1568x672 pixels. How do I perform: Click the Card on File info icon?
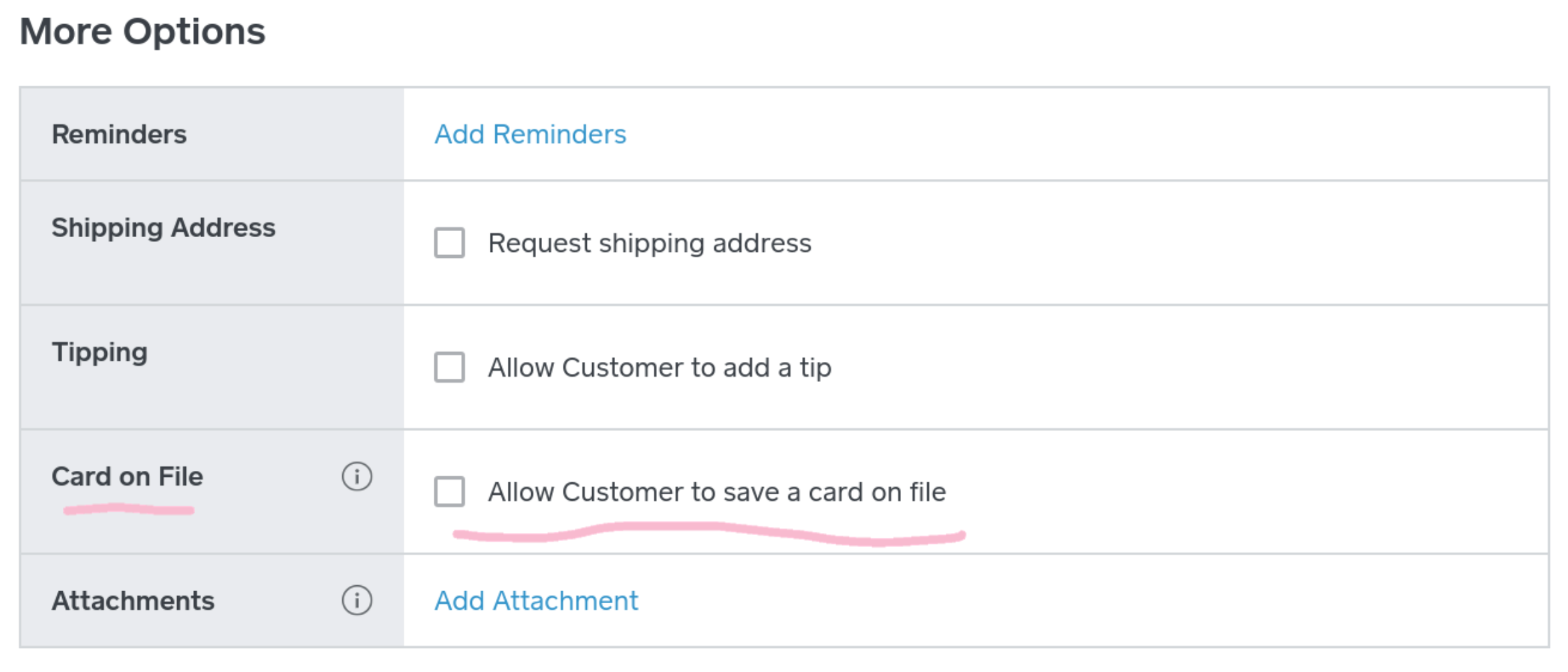click(357, 477)
